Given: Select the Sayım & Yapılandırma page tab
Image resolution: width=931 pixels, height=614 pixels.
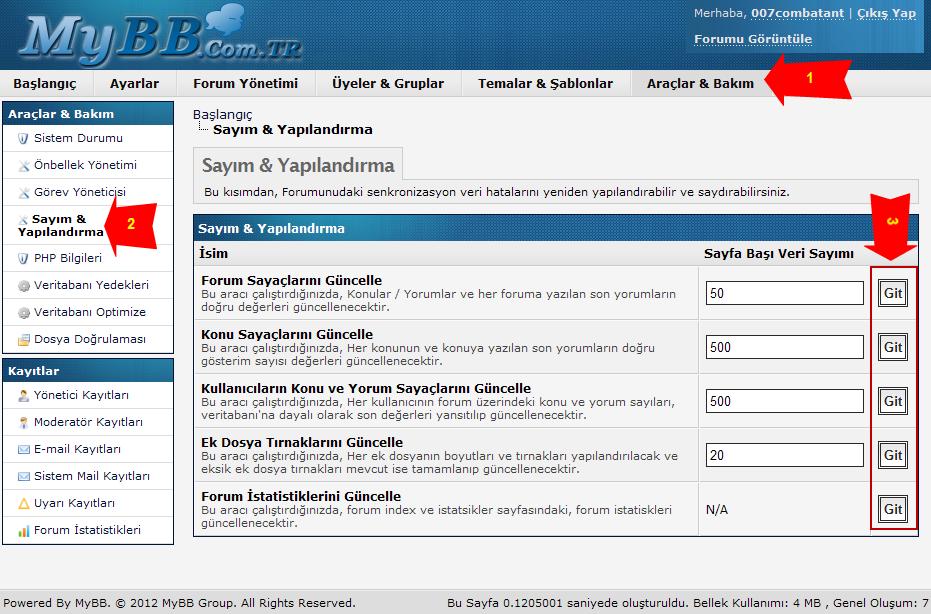Looking at the screenshot, I should click(x=298, y=164).
